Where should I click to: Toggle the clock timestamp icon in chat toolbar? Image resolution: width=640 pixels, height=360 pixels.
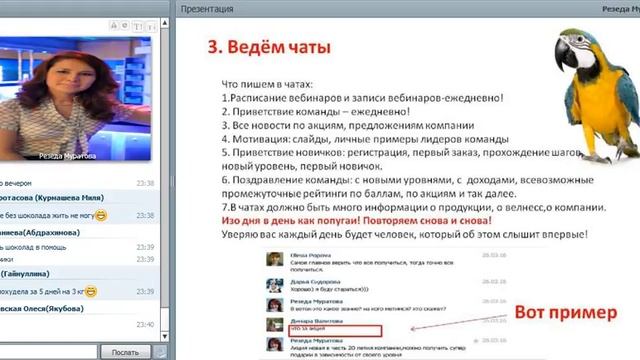click(x=125, y=26)
